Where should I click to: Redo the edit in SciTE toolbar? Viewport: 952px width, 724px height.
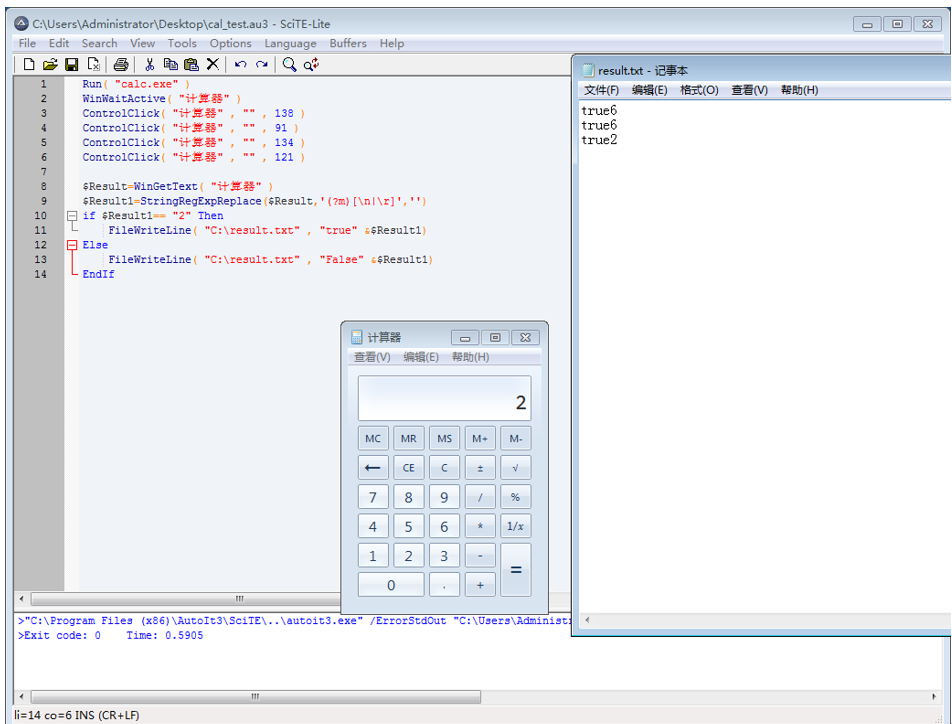(262, 64)
